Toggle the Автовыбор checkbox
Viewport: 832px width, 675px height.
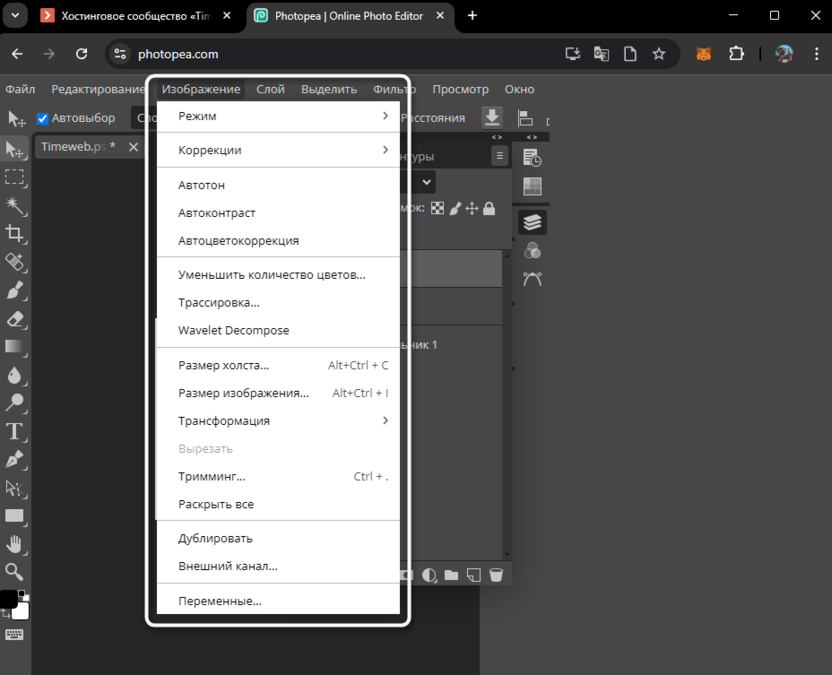pos(43,118)
